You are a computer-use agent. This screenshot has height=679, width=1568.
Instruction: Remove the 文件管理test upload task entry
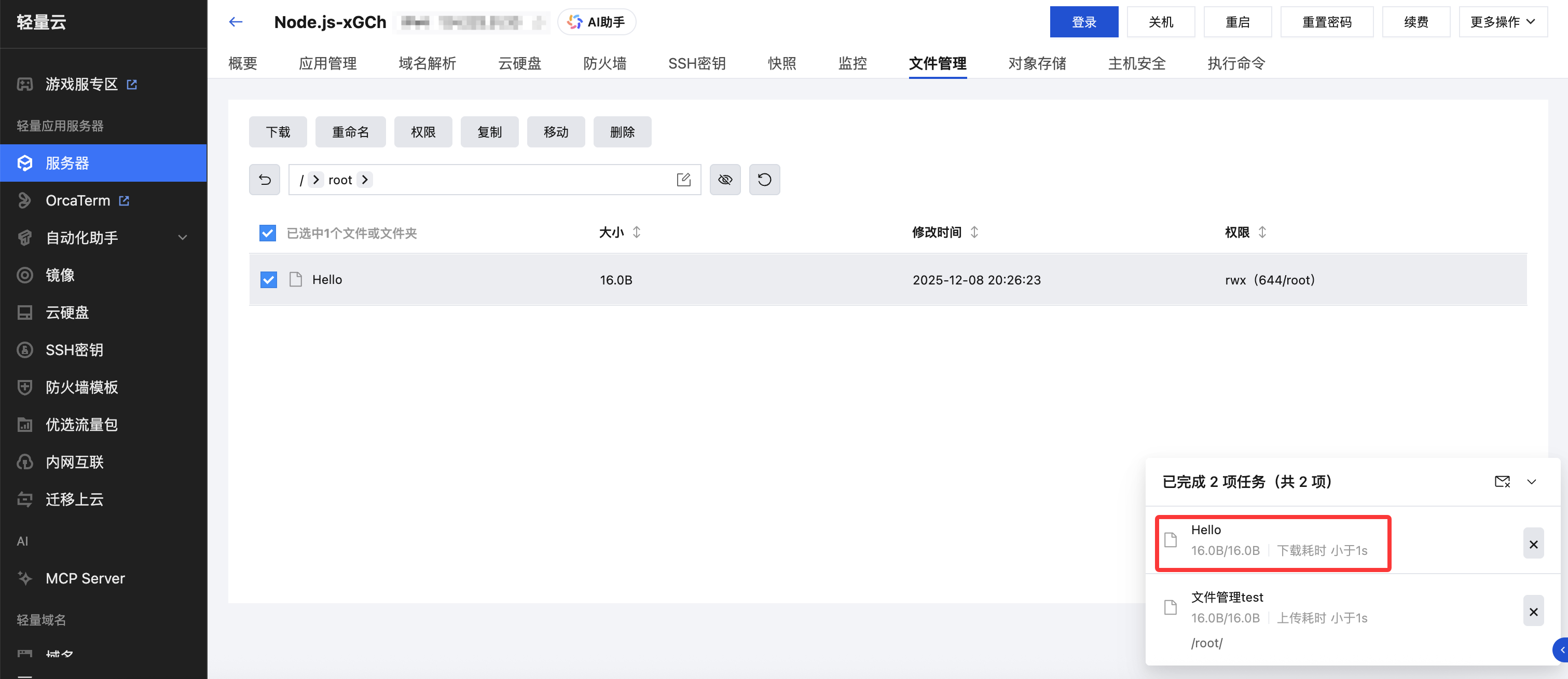[x=1533, y=612]
